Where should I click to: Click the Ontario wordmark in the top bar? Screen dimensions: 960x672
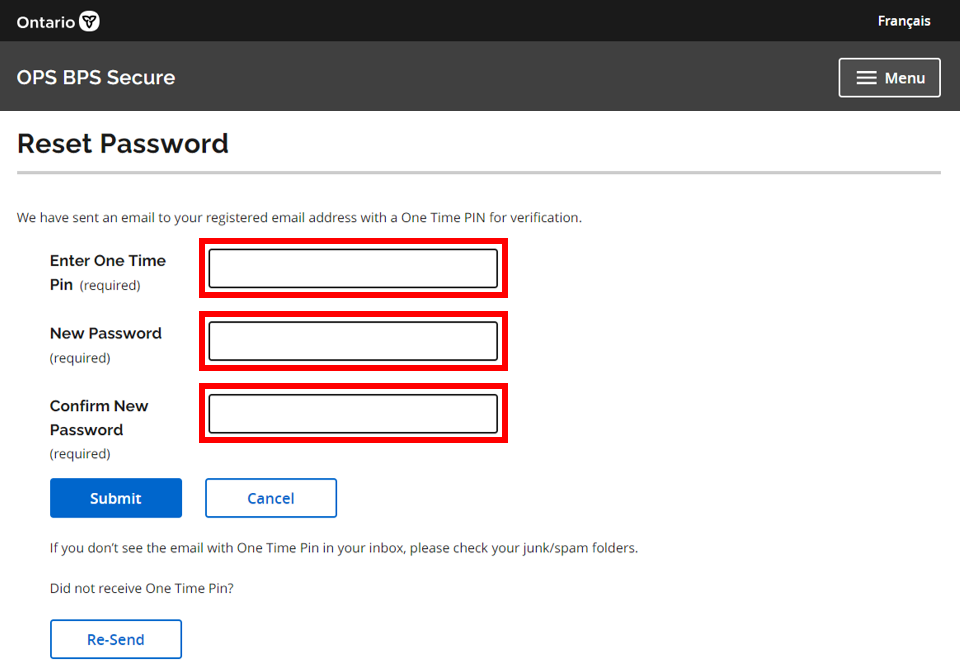click(45, 21)
